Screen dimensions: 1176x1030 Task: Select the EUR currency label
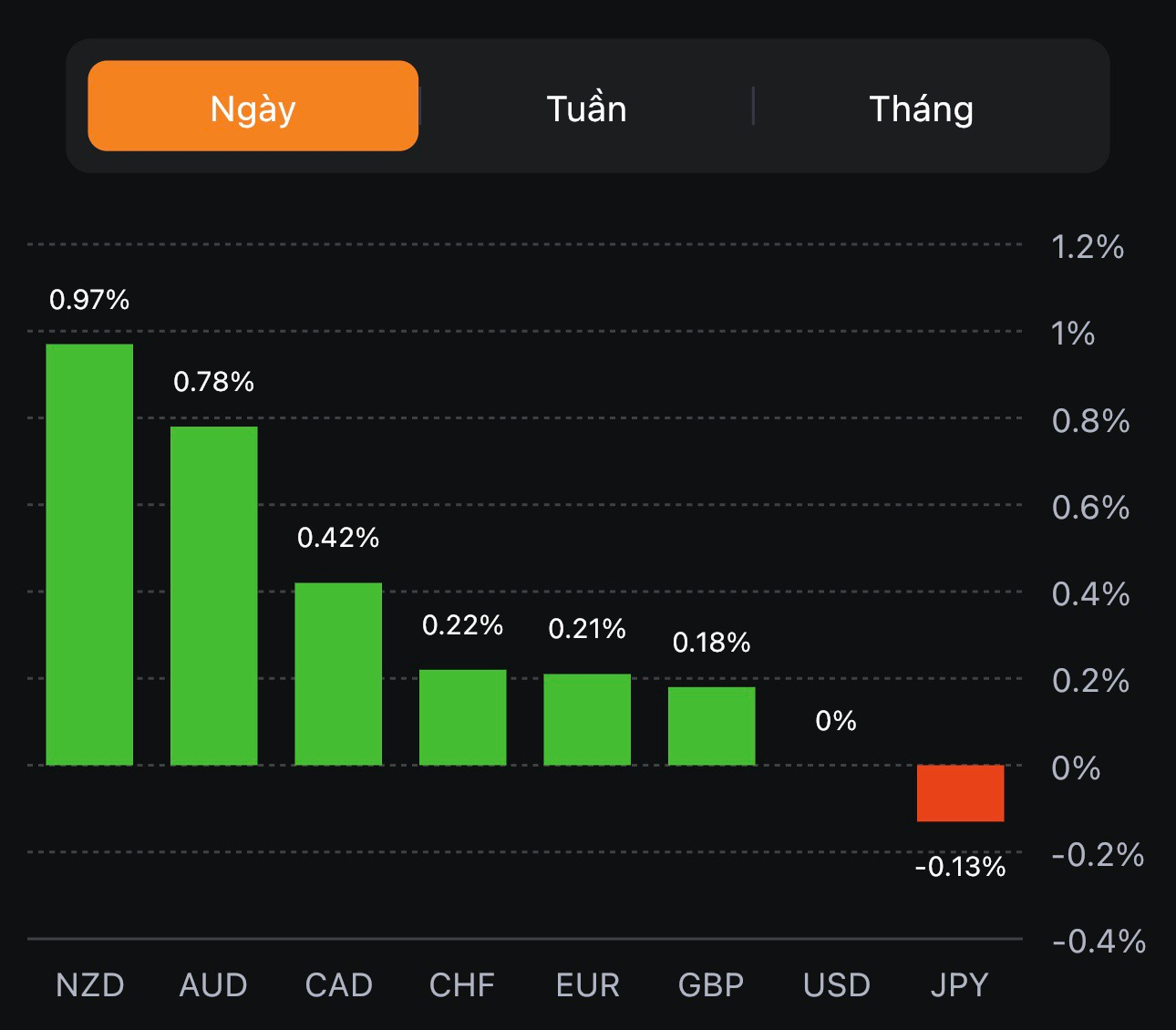point(587,985)
